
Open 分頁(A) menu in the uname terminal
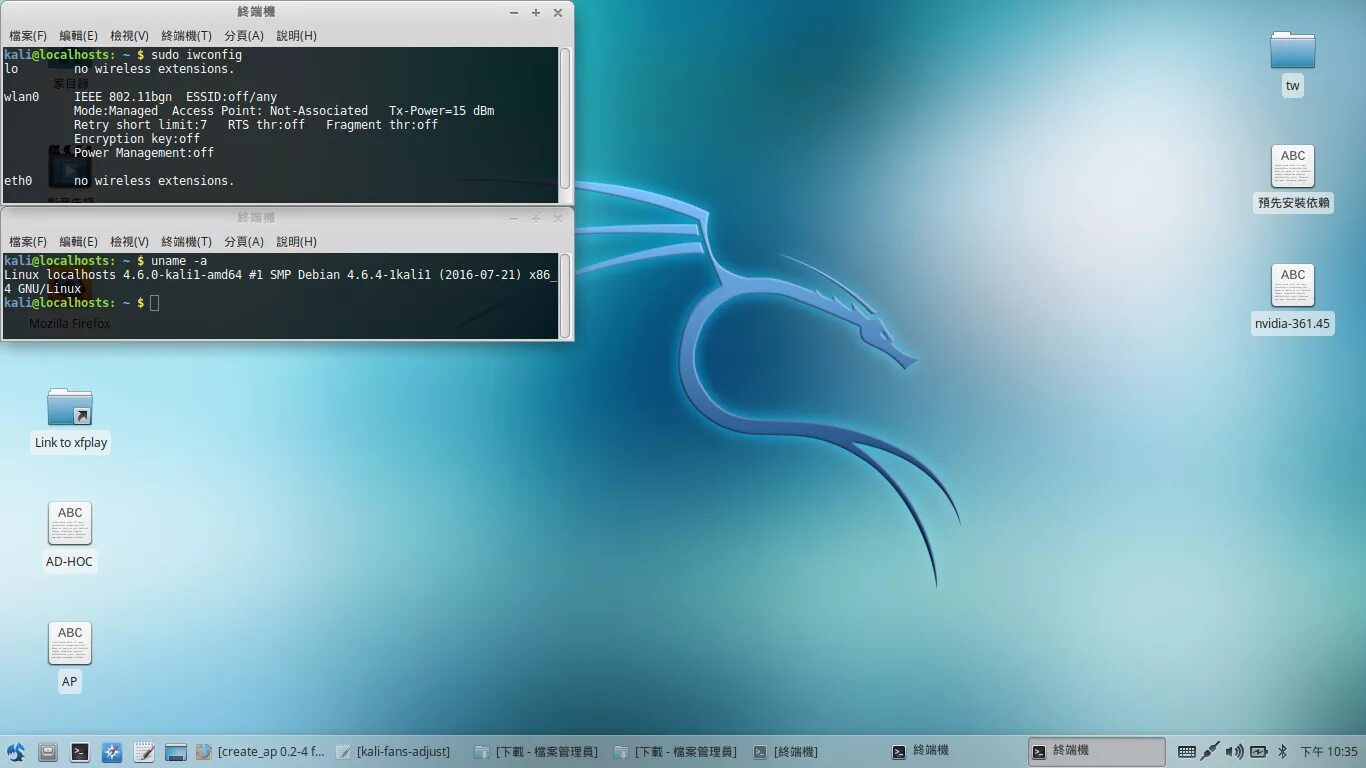coord(244,241)
